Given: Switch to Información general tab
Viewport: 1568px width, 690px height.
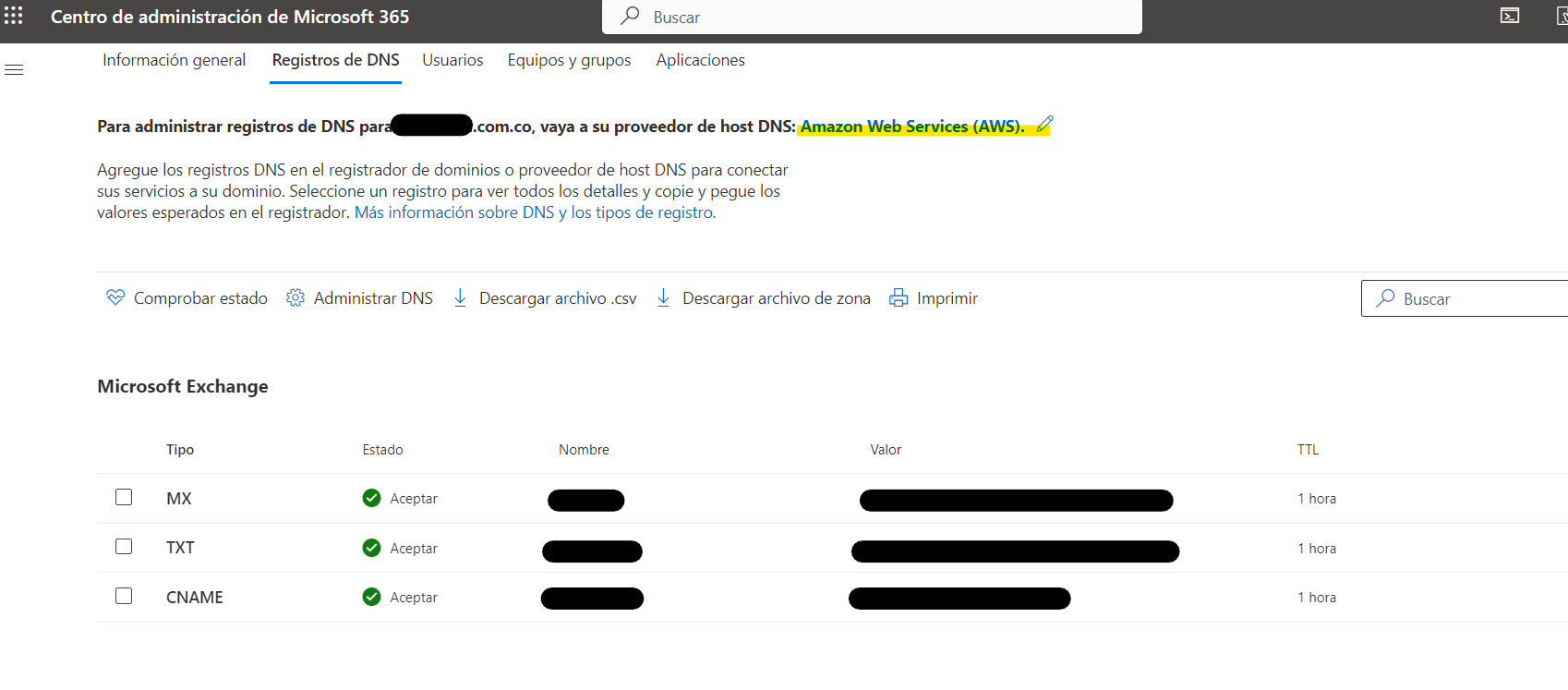Looking at the screenshot, I should click(x=175, y=60).
